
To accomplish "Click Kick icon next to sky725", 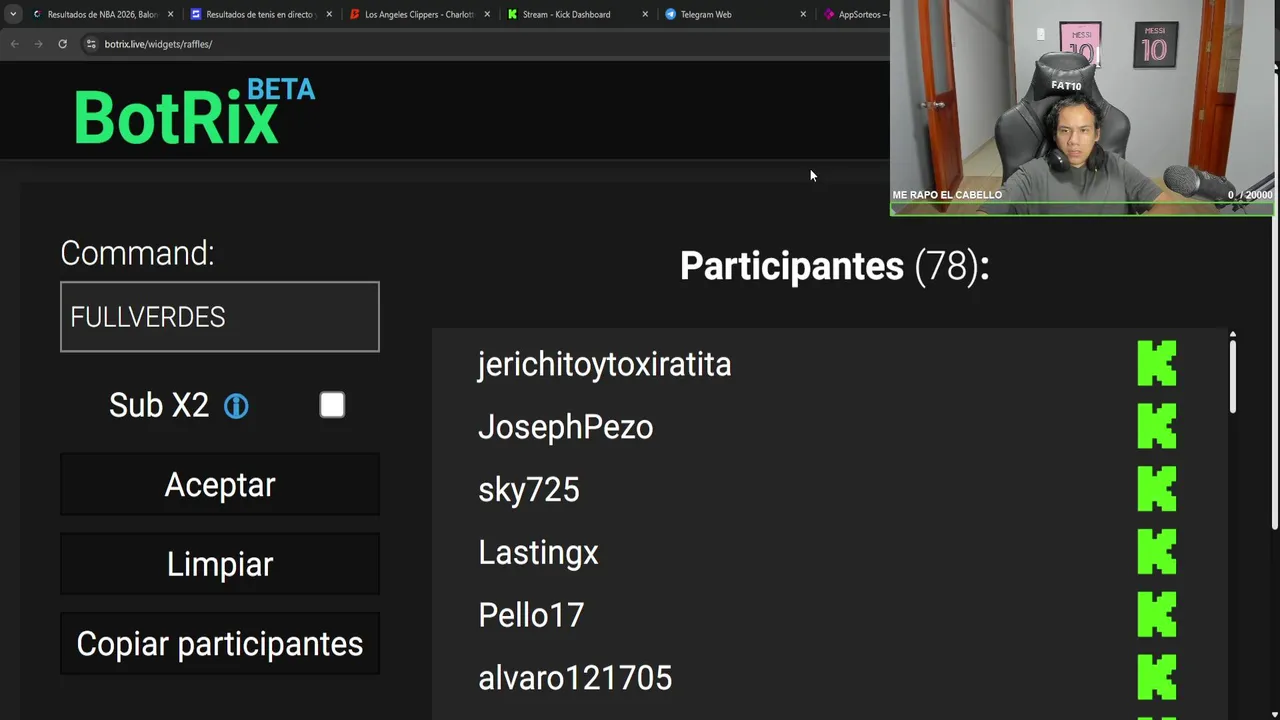I will (1157, 489).
